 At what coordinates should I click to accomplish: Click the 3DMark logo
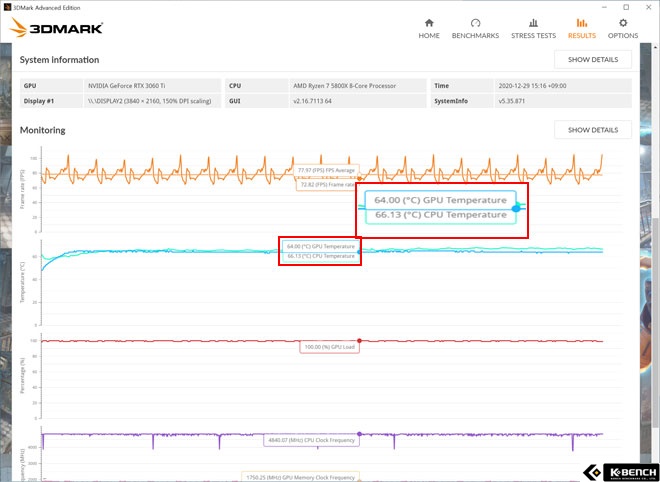tap(56, 28)
